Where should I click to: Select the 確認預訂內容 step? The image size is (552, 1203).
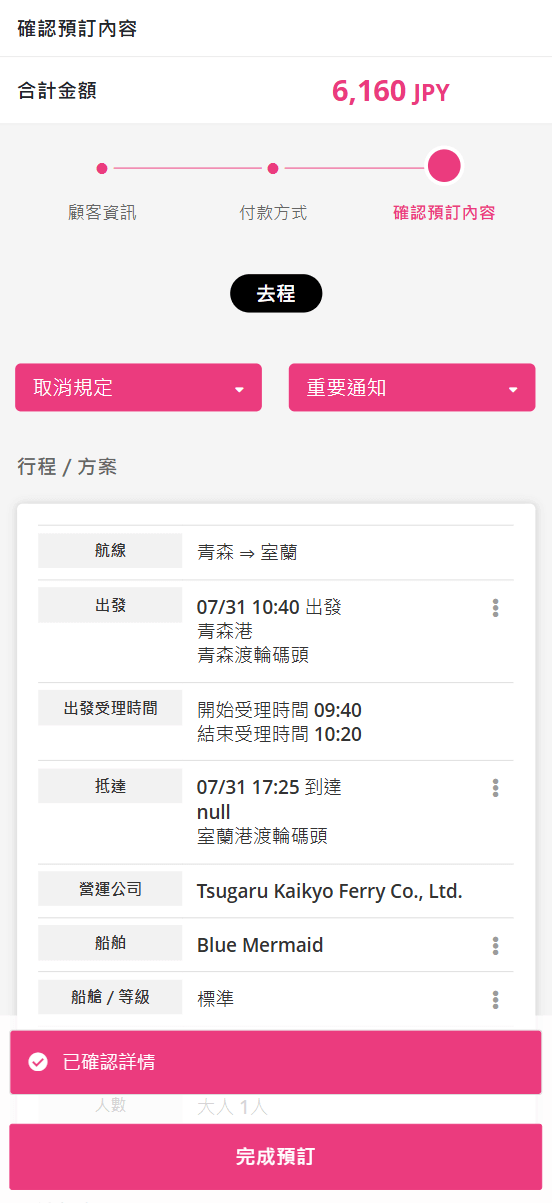444,212
